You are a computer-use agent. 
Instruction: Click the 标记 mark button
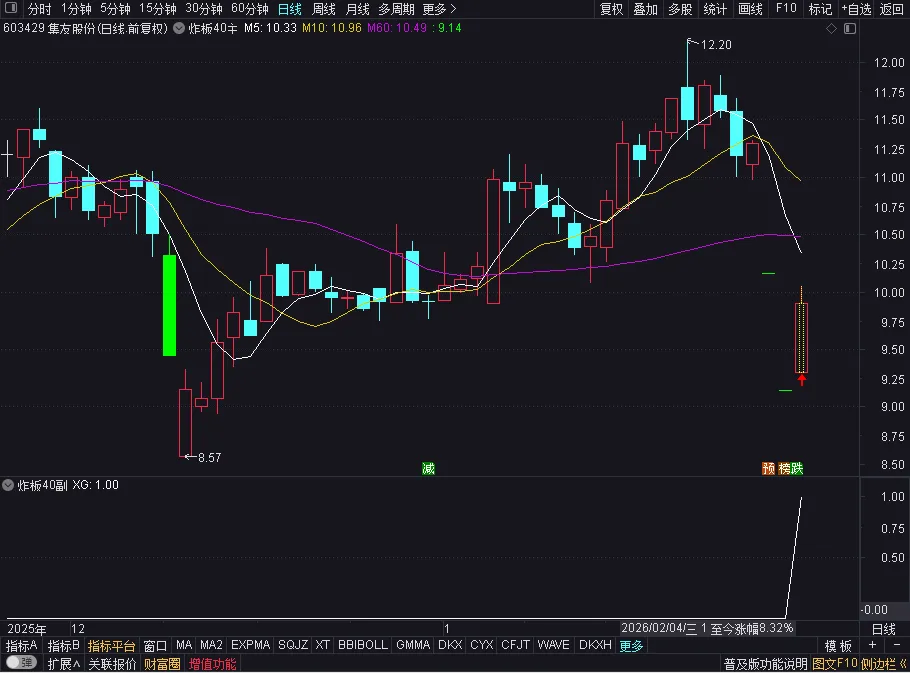(x=820, y=9)
